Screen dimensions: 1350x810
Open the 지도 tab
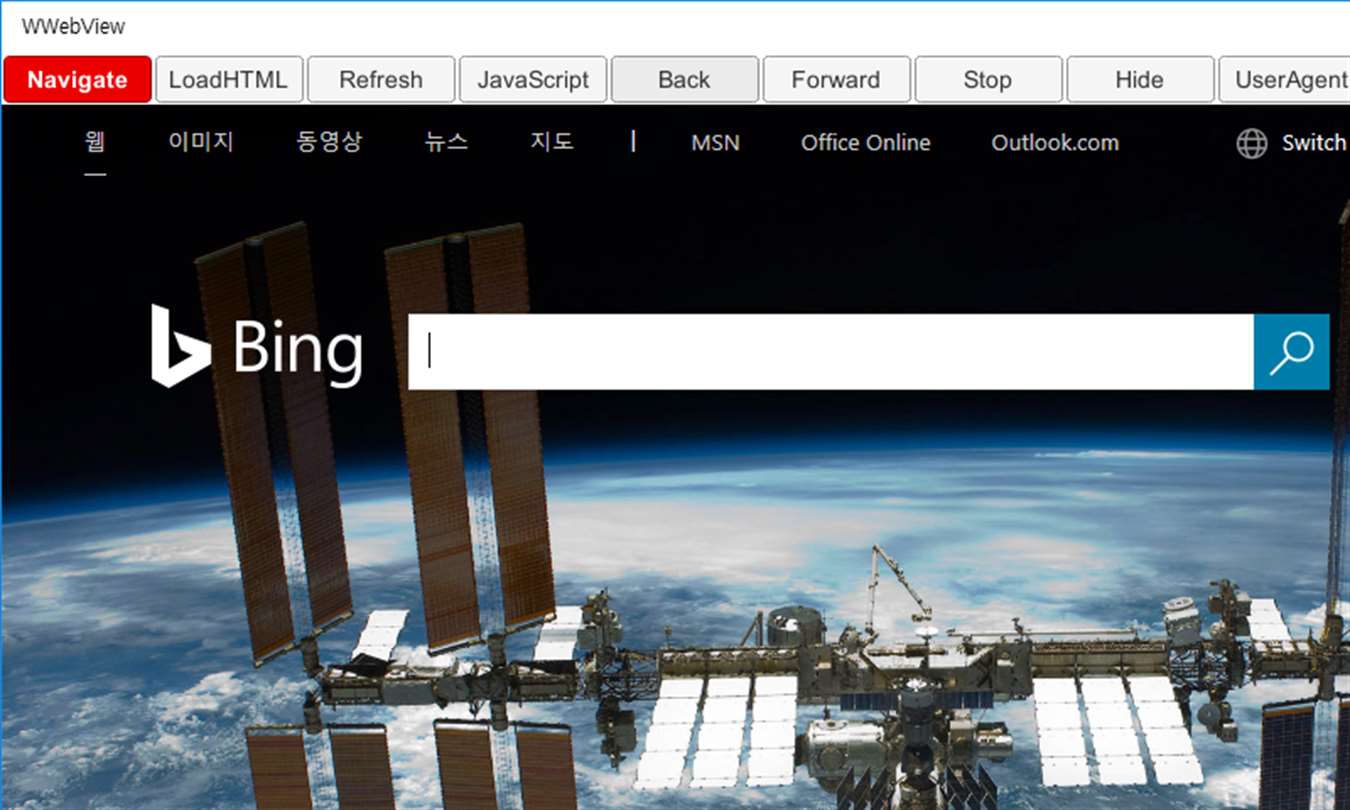(x=552, y=142)
